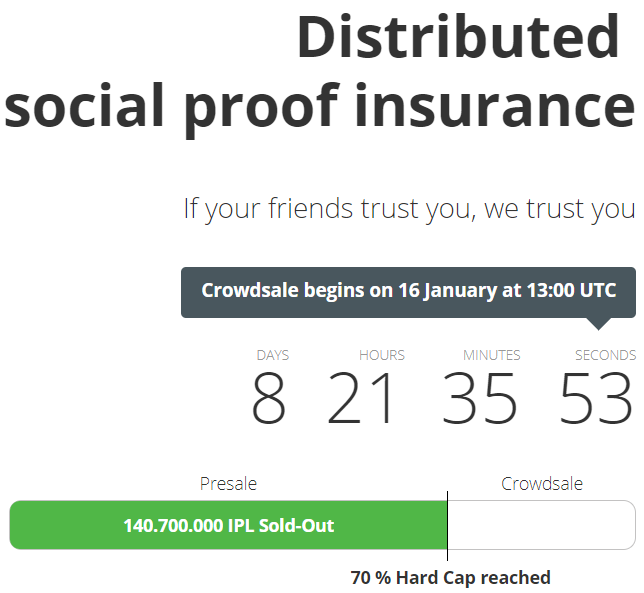Click the Crowdsale label above the bar

click(542, 484)
